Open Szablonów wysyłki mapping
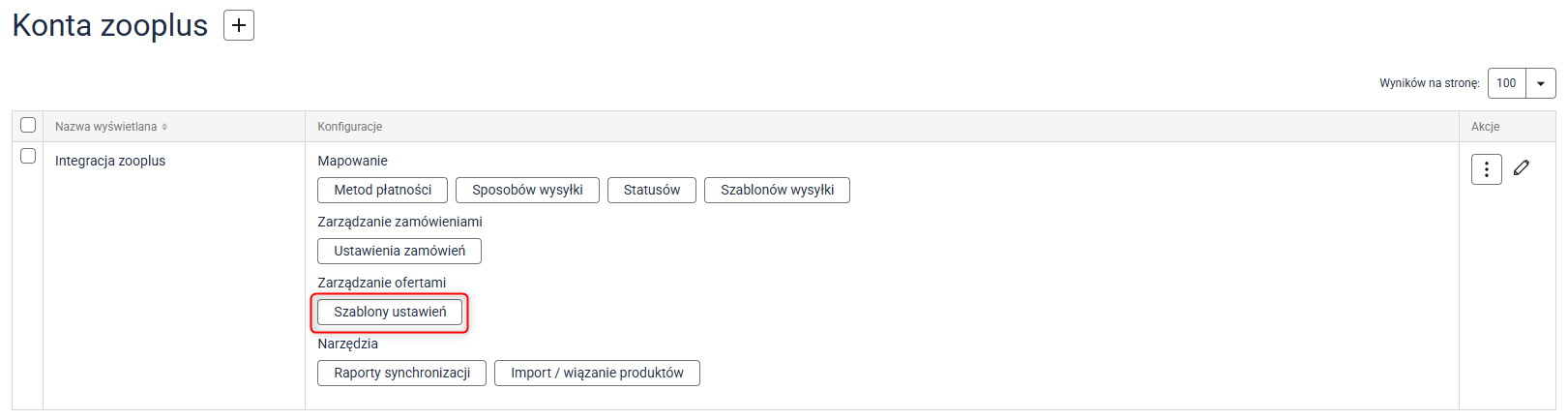This screenshot has width=1568, height=420. (777, 190)
